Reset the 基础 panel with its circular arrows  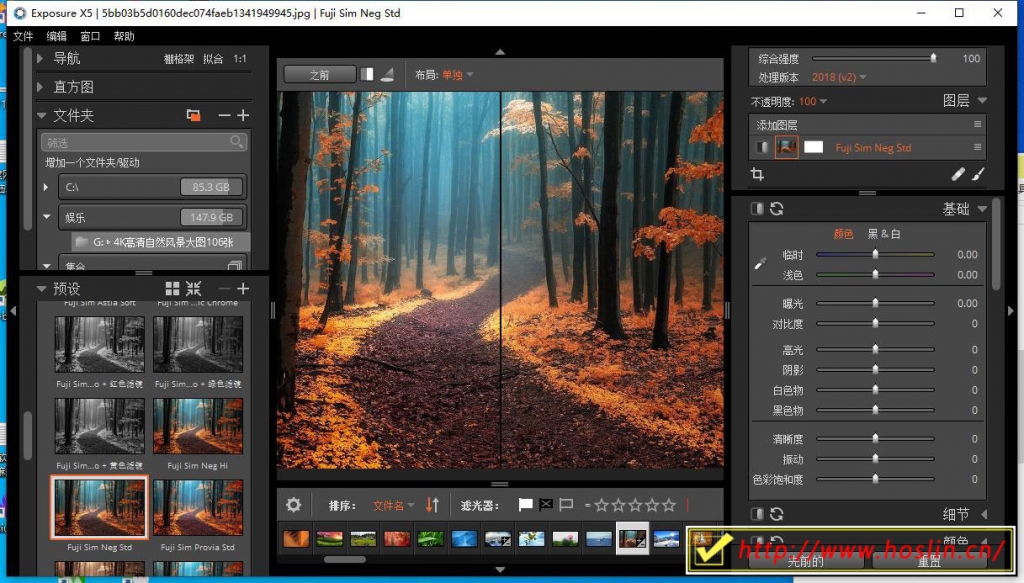pos(776,209)
